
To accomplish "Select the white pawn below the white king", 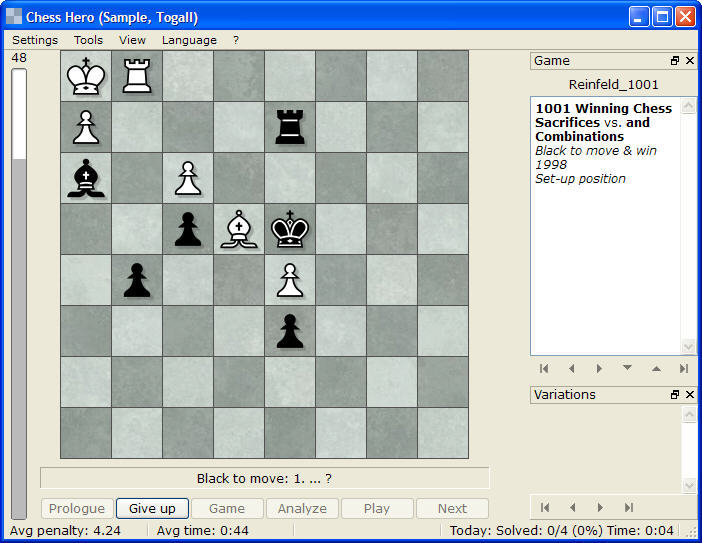I will point(86,127).
